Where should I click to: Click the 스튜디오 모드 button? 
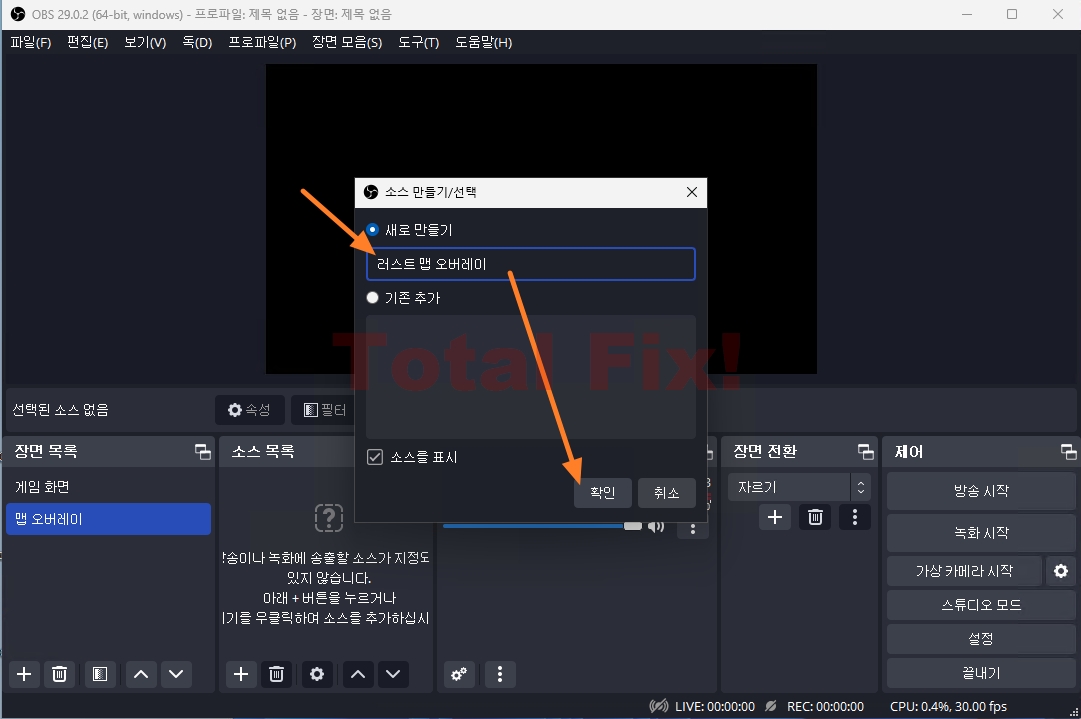[980, 605]
